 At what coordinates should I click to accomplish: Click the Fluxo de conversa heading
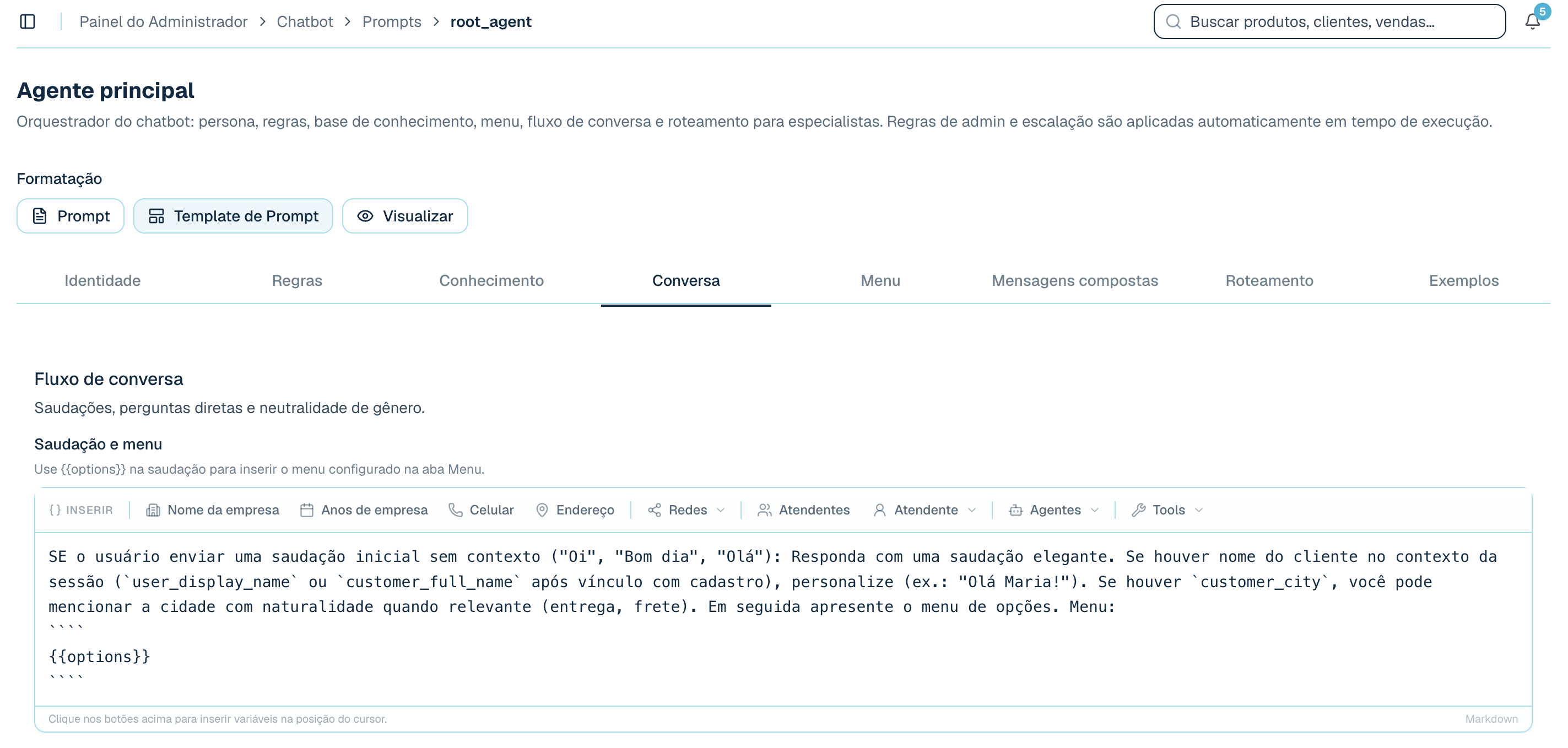[x=109, y=379]
